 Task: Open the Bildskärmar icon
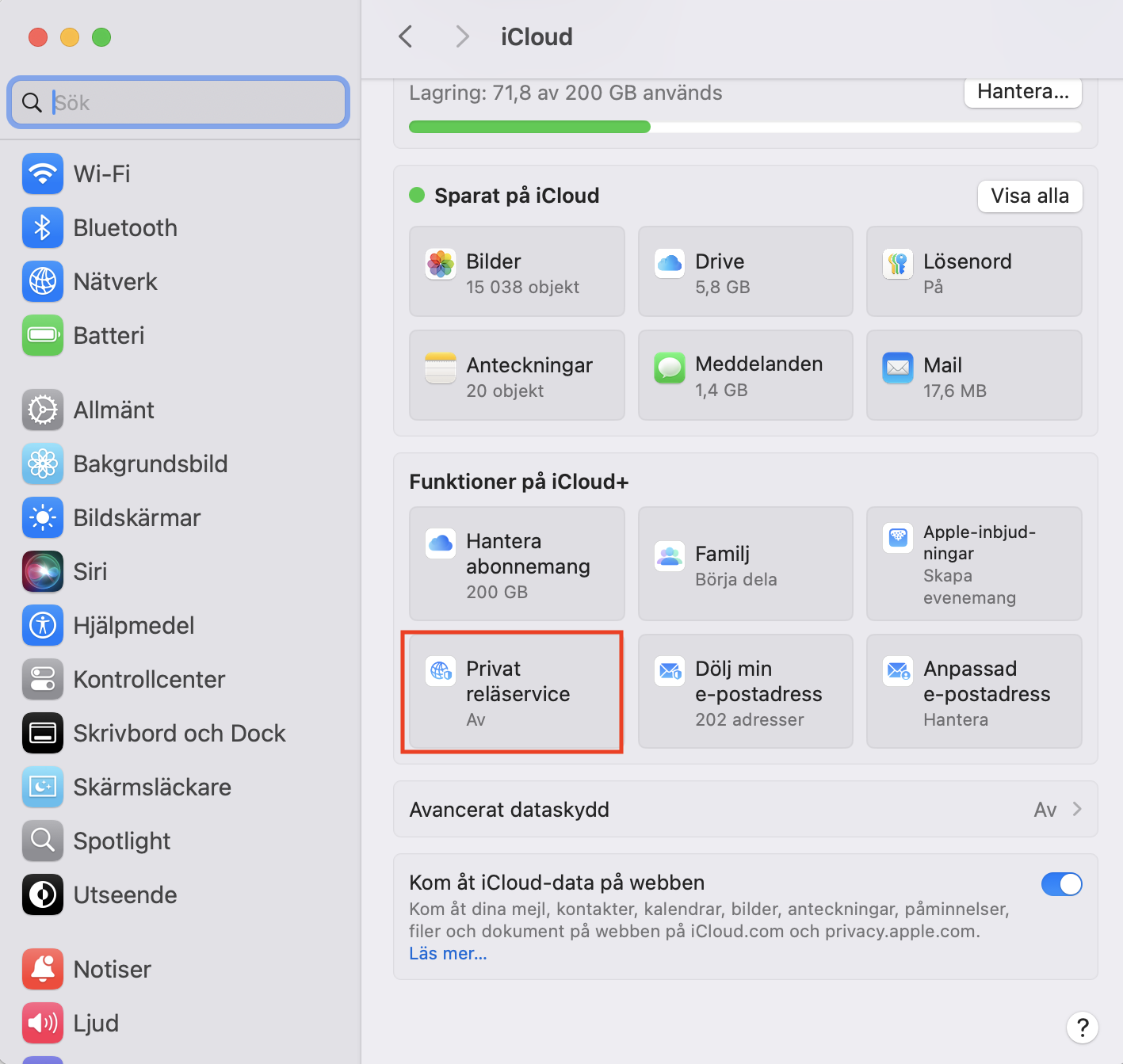[x=43, y=517]
